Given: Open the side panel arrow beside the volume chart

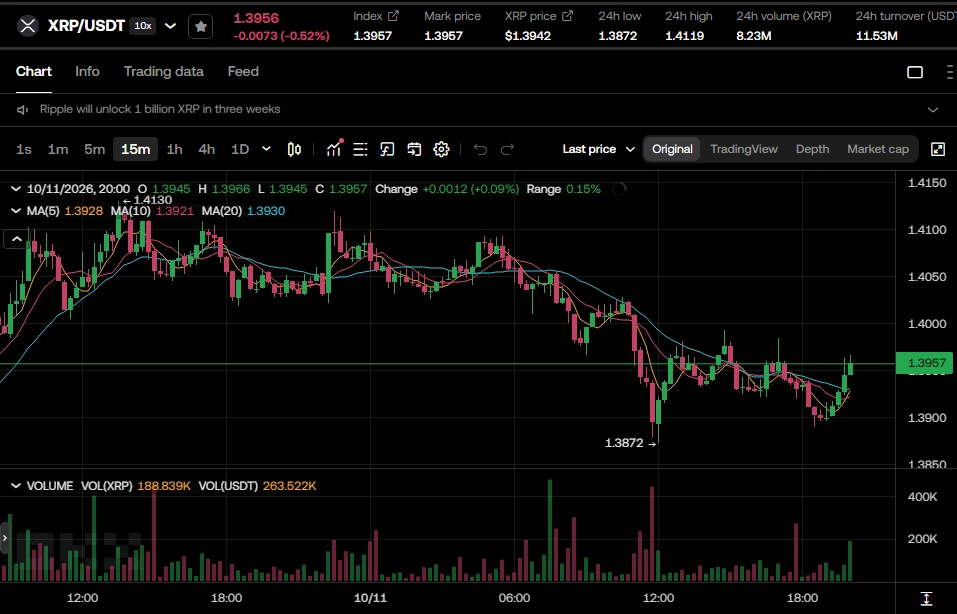Looking at the screenshot, I should (5, 538).
